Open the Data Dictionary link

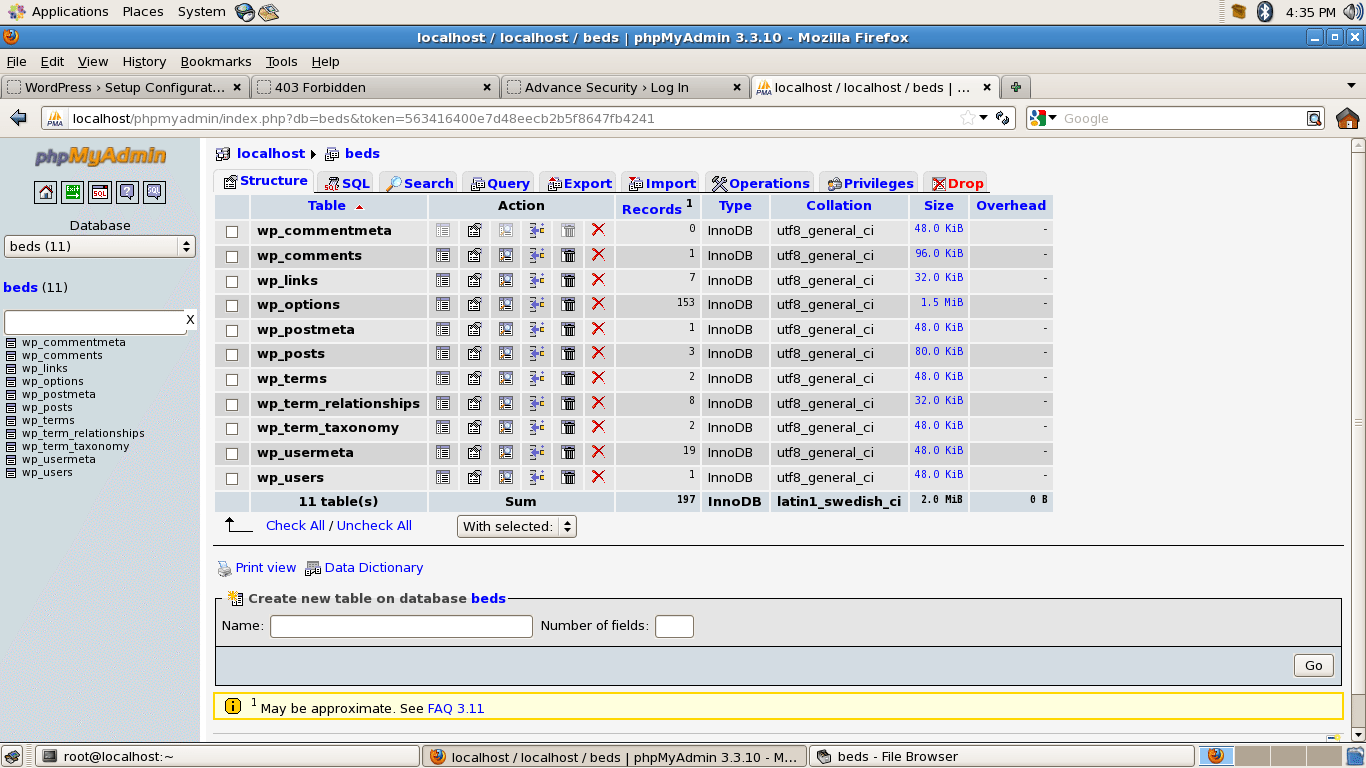[373, 567]
